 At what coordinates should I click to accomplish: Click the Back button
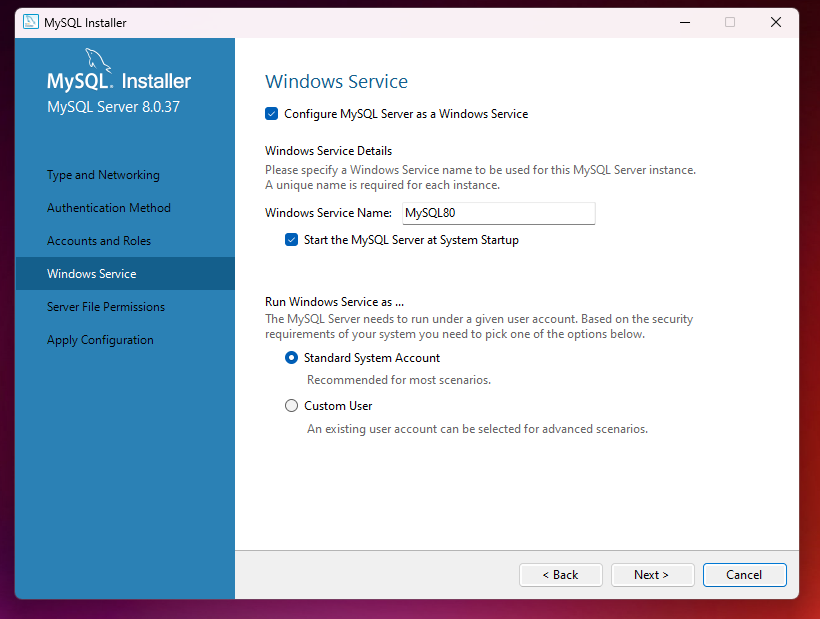561,575
